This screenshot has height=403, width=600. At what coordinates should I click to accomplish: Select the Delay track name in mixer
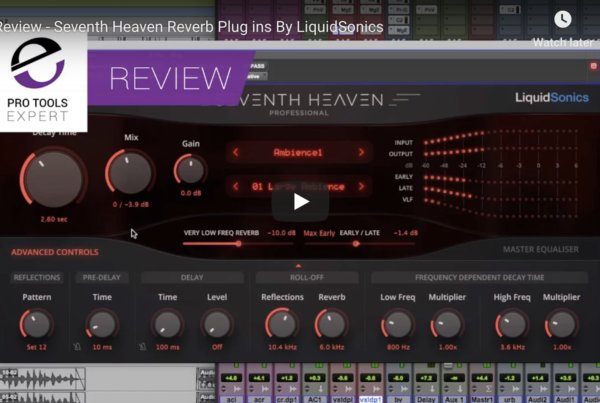click(426, 399)
